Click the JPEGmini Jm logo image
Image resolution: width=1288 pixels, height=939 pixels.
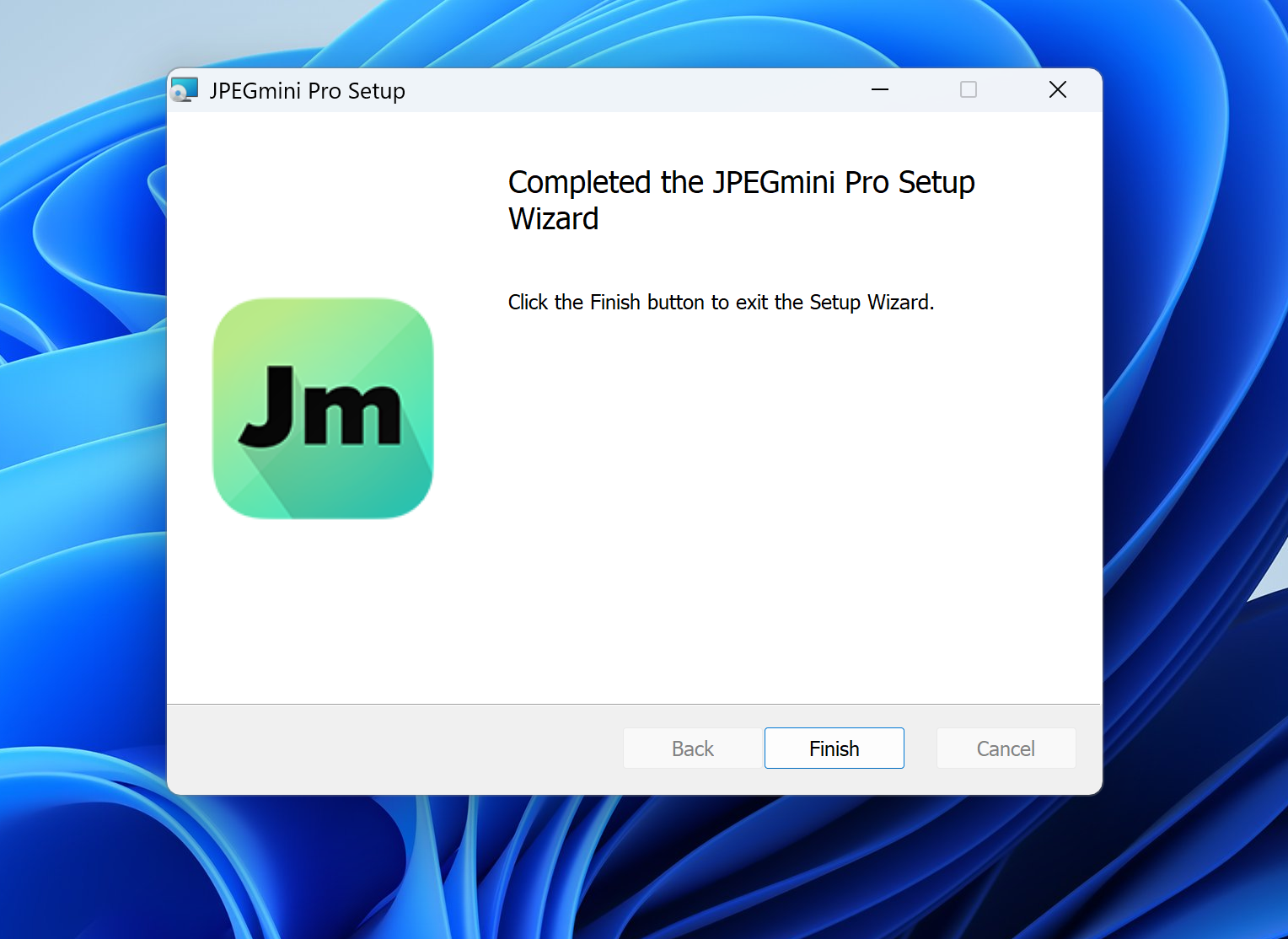(323, 408)
